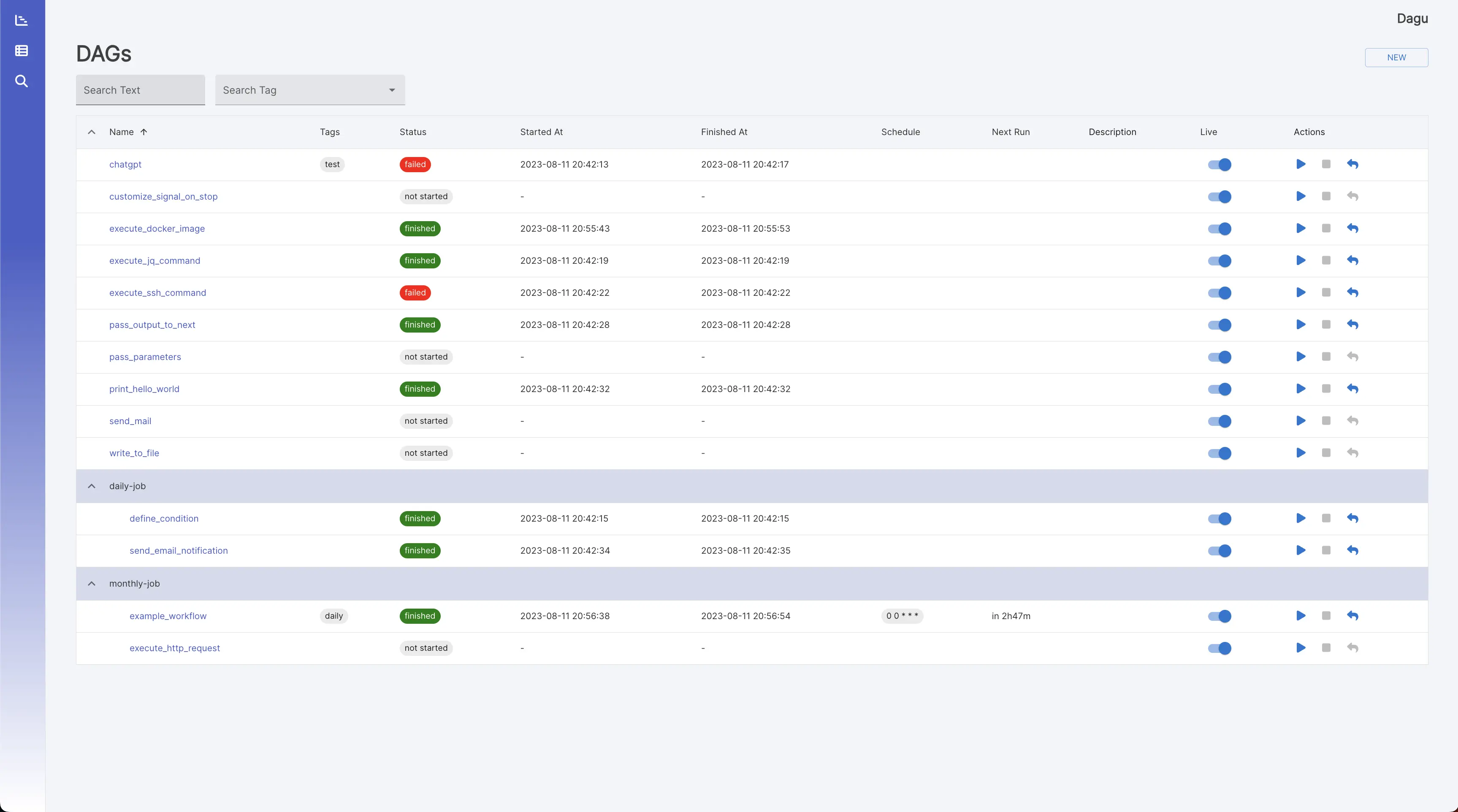Toggle Live switch for customize_signal_on_stop
Image resolution: width=1458 pixels, height=812 pixels.
[x=1219, y=196]
